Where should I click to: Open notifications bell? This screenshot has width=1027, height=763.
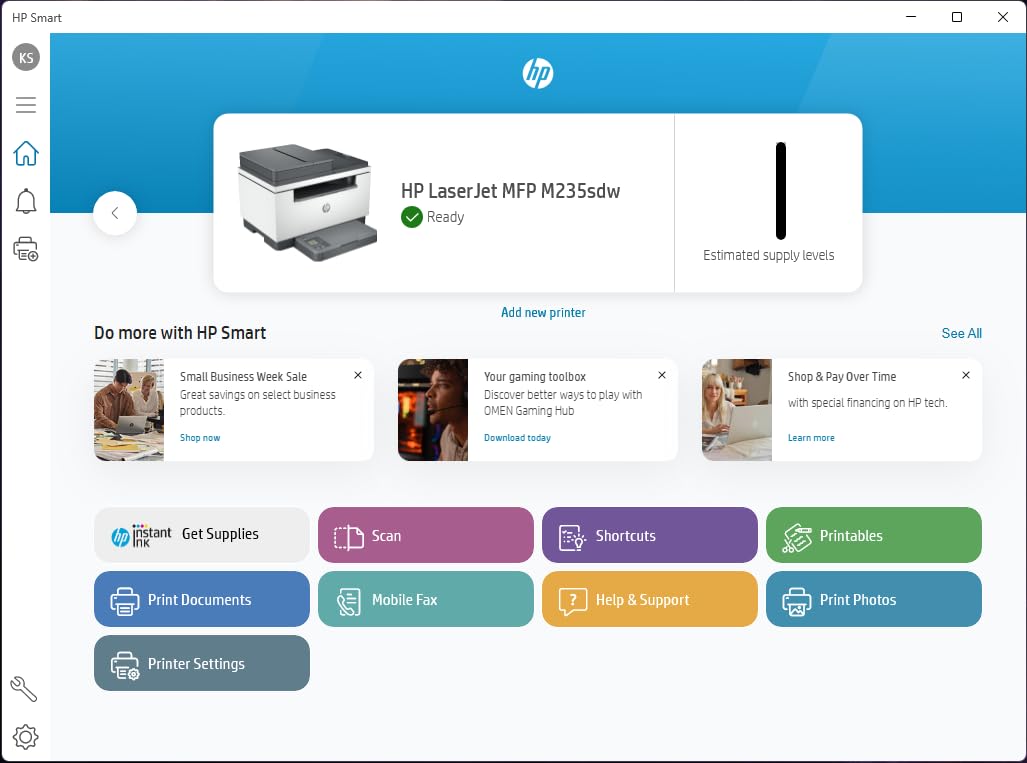click(x=26, y=201)
